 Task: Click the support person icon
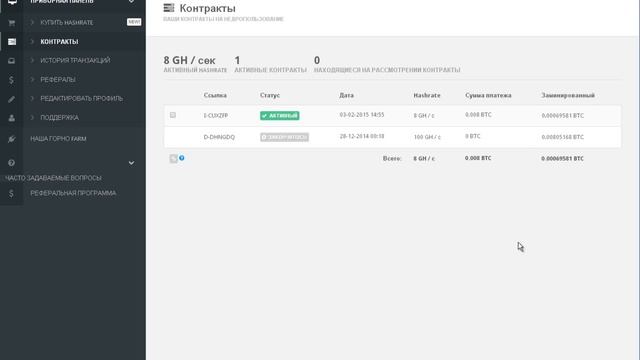[x=11, y=118]
